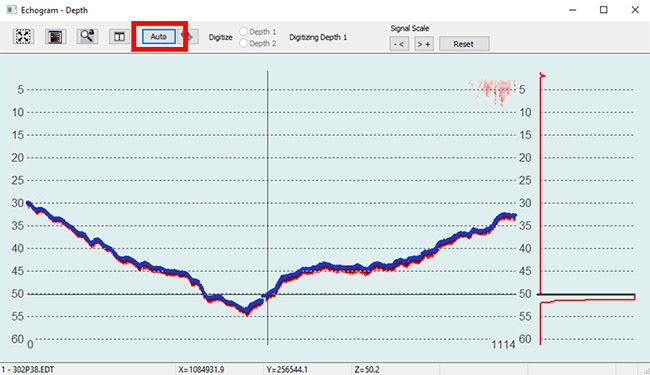Click the 50 depth marker line in signal panel
The image size is (650, 375).
[586, 294]
